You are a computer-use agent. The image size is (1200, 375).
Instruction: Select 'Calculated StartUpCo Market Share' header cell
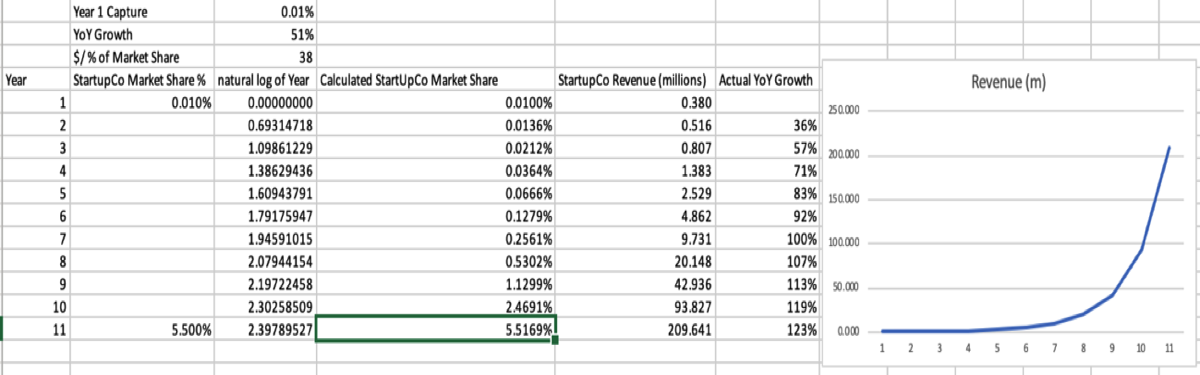coord(435,79)
